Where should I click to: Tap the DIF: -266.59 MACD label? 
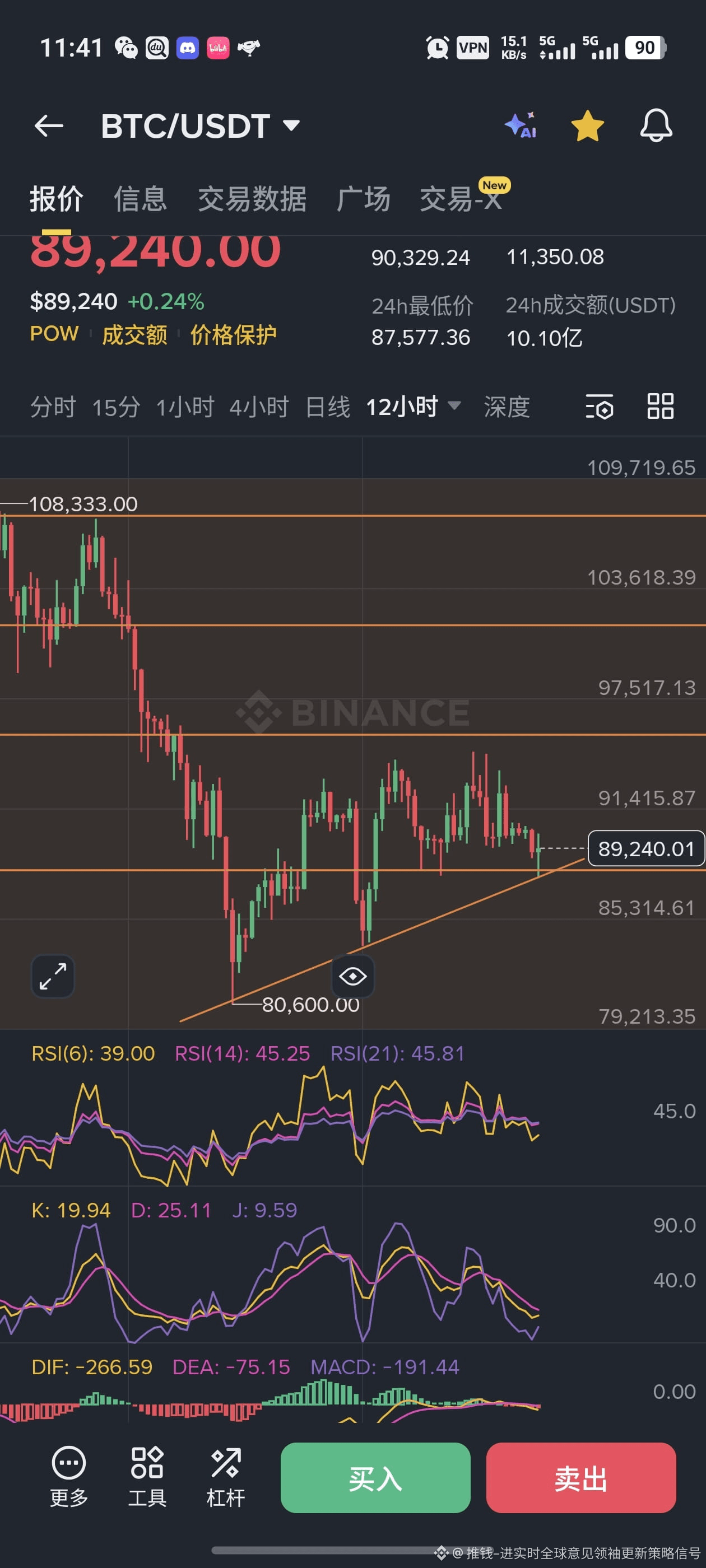(x=92, y=1366)
